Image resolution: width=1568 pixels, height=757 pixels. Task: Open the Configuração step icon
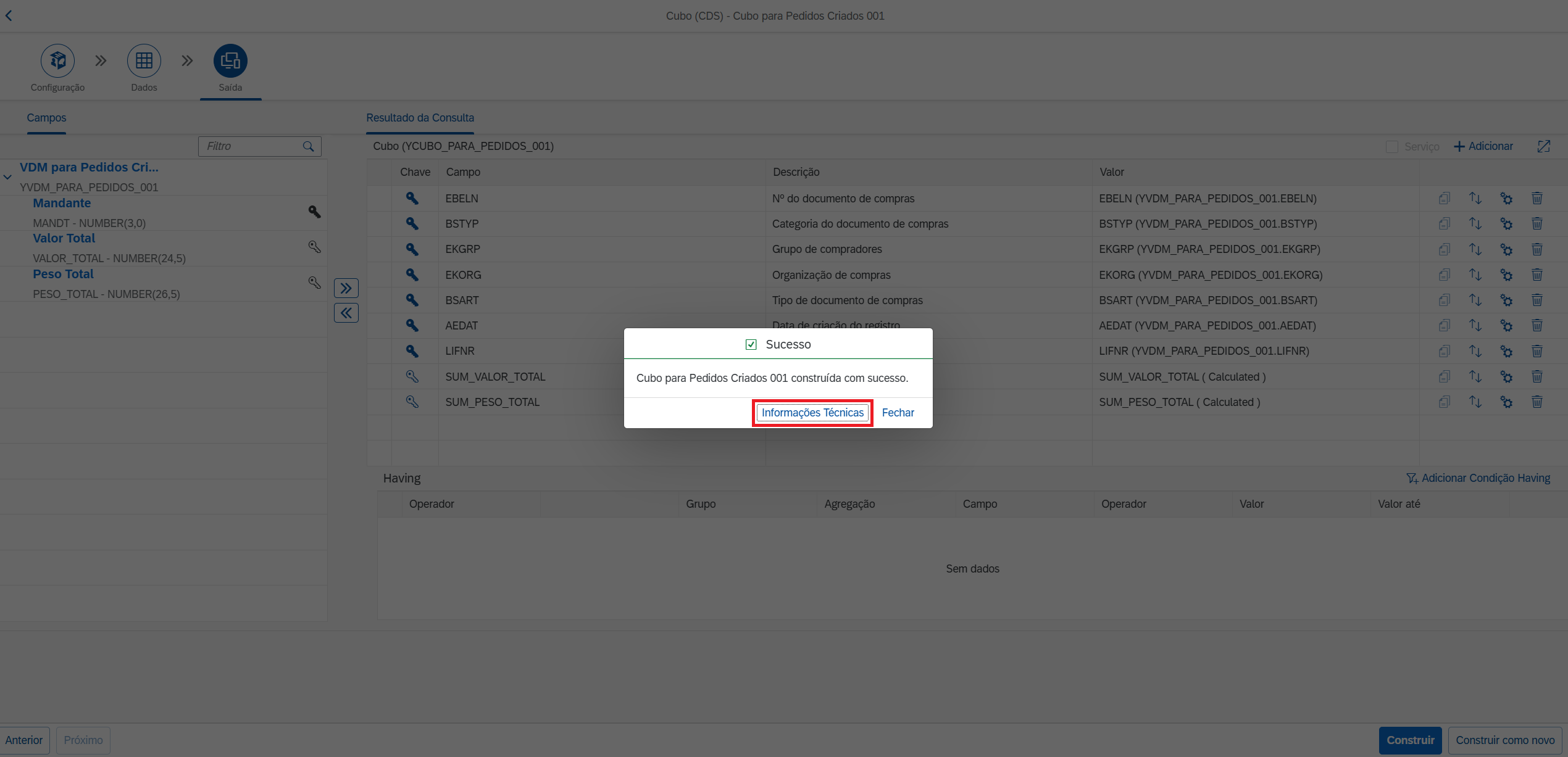(x=57, y=60)
